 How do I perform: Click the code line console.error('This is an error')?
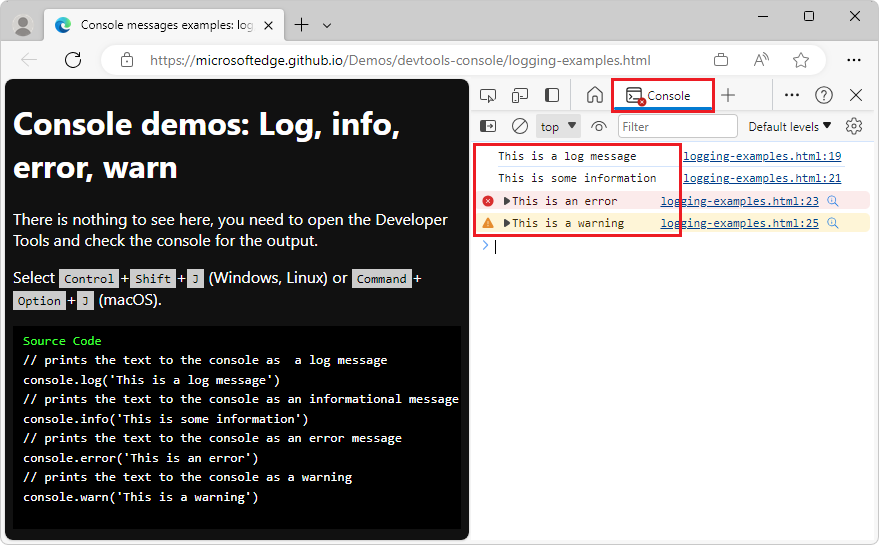pyautogui.click(x=141, y=458)
